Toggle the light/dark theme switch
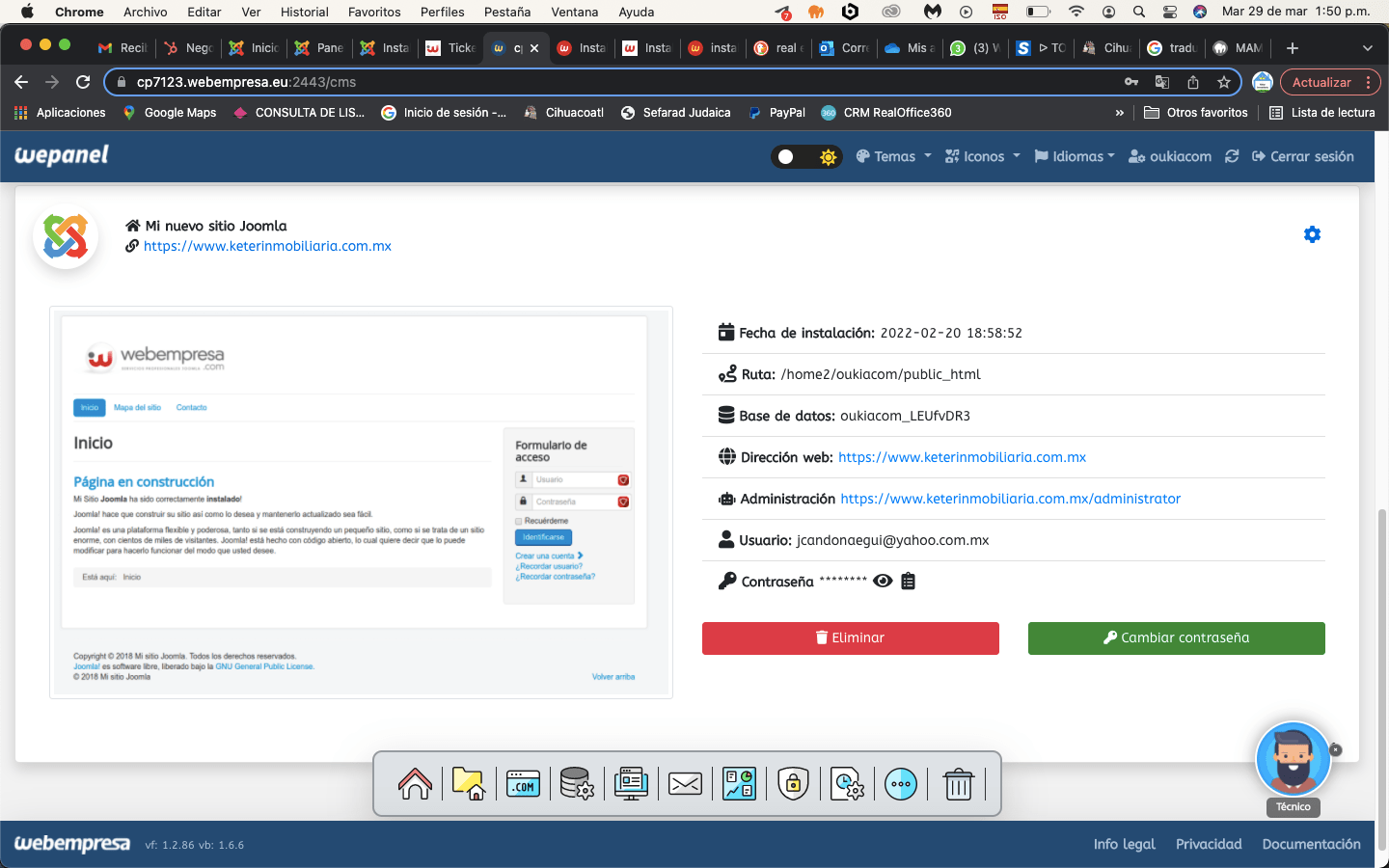The width and height of the screenshot is (1389, 868). (x=806, y=156)
